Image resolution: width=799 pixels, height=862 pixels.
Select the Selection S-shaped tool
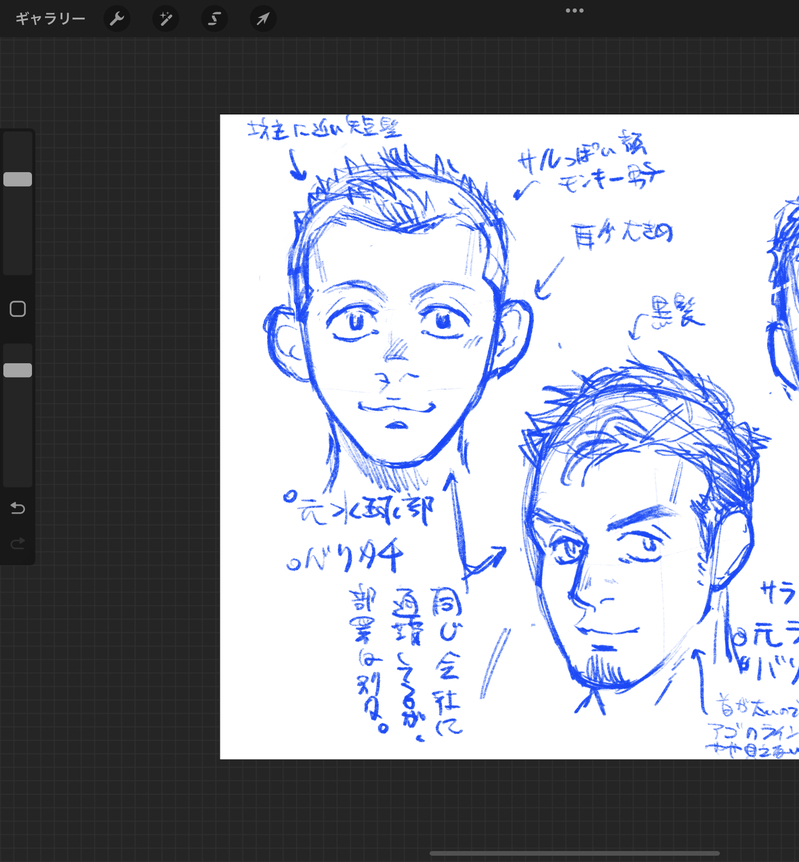tap(214, 19)
